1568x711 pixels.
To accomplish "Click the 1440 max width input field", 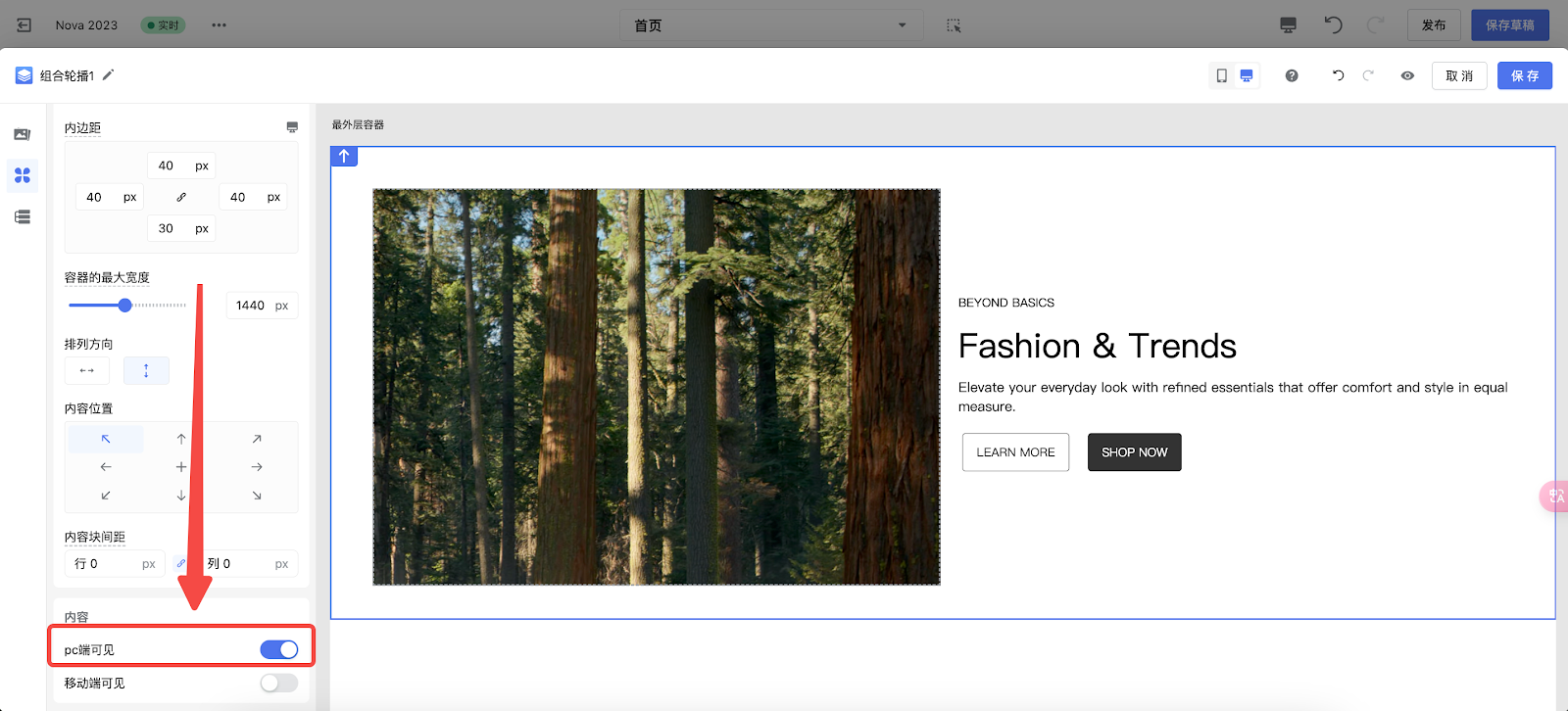I will [262, 306].
